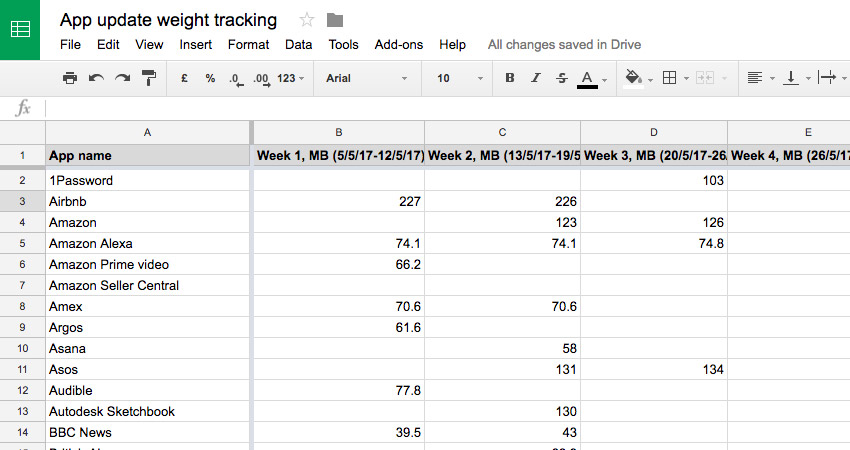
Task: Select the 39.5 value for BBC News
Action: [339, 432]
